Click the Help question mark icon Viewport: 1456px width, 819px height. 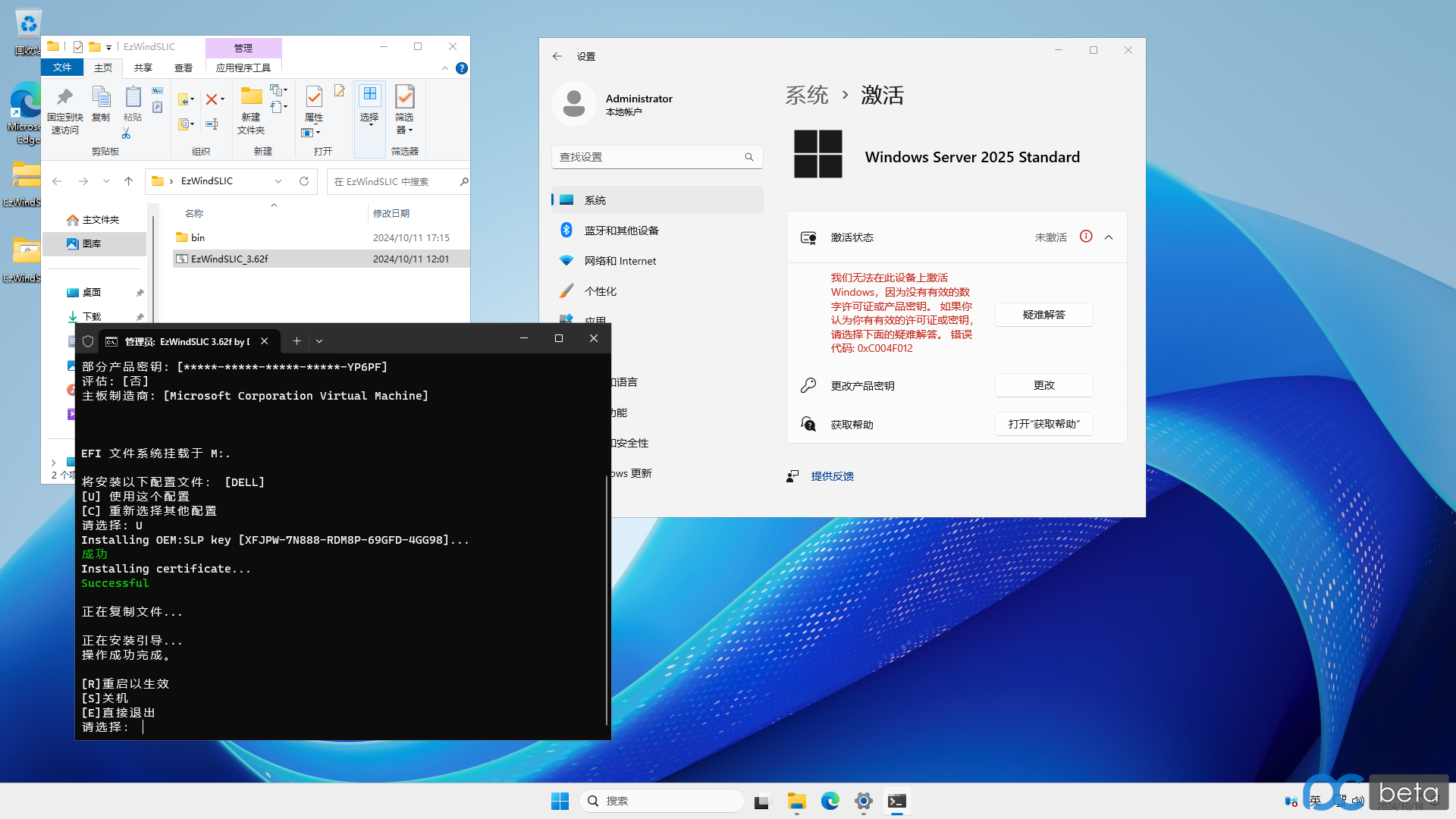click(462, 68)
